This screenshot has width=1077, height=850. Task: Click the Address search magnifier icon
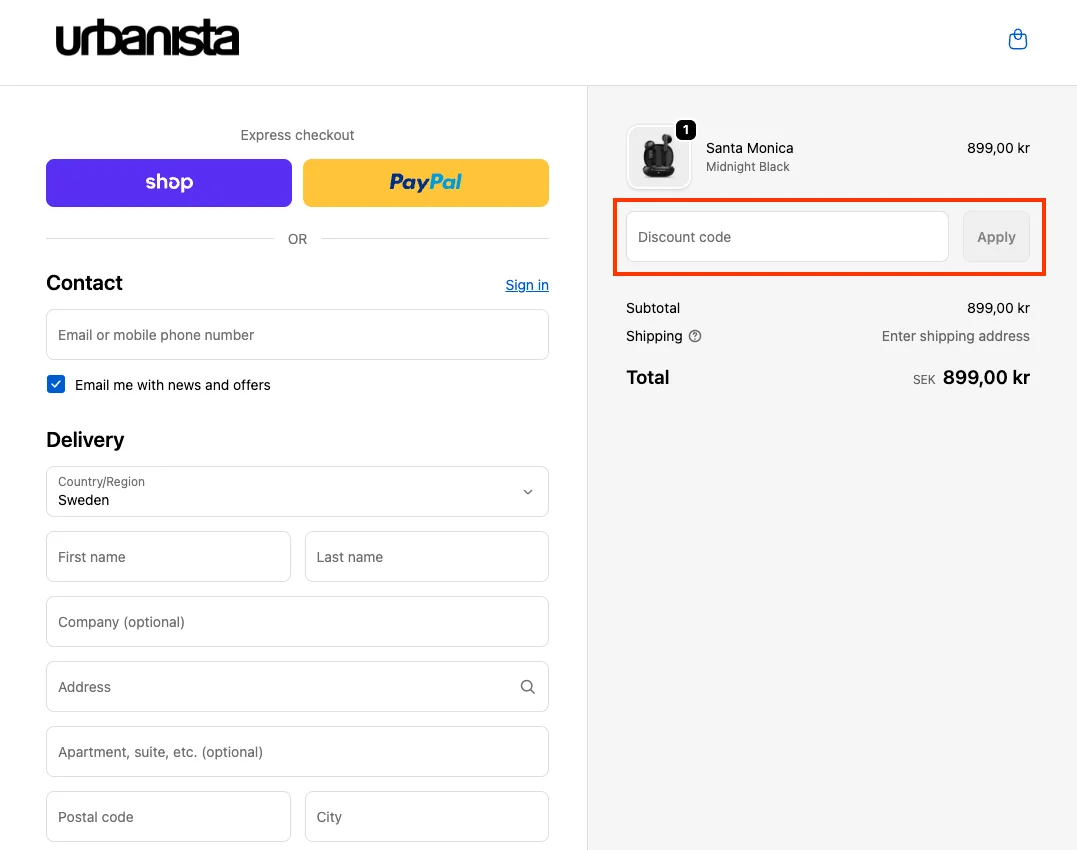(528, 687)
